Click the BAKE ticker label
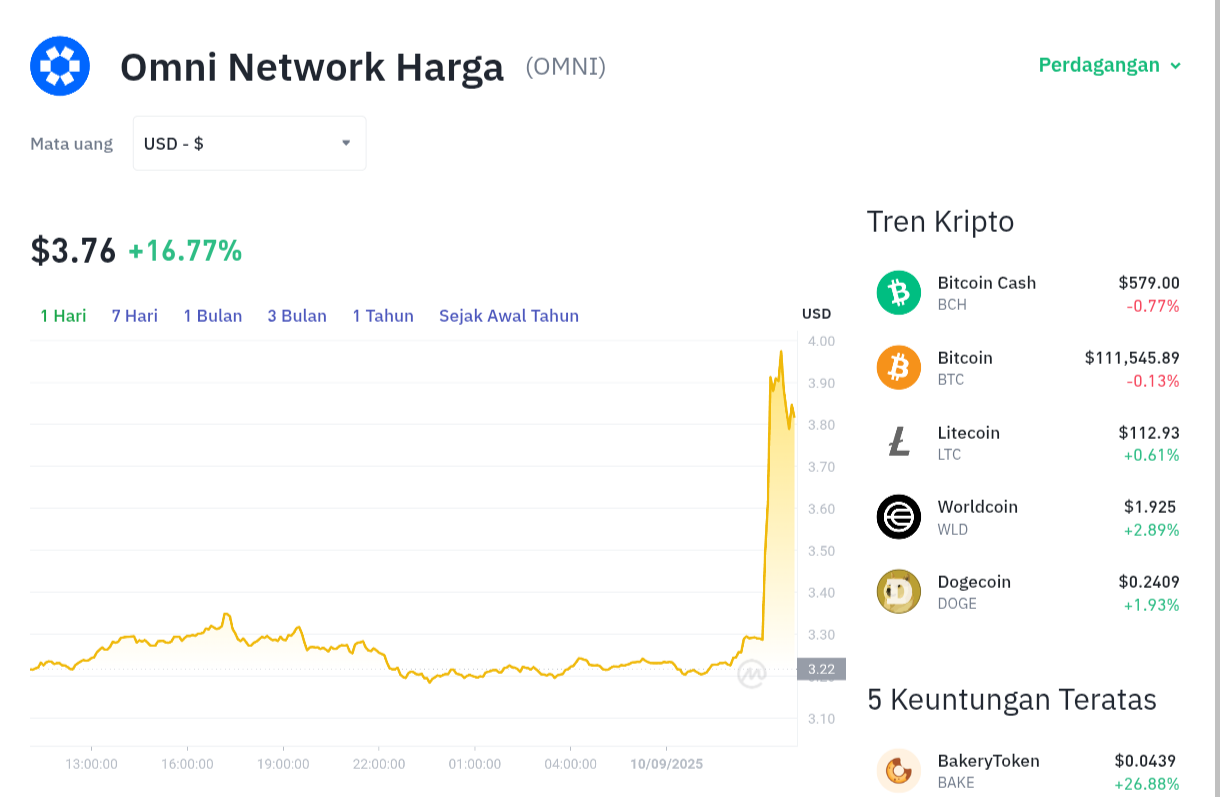1220x797 pixels. click(x=956, y=782)
